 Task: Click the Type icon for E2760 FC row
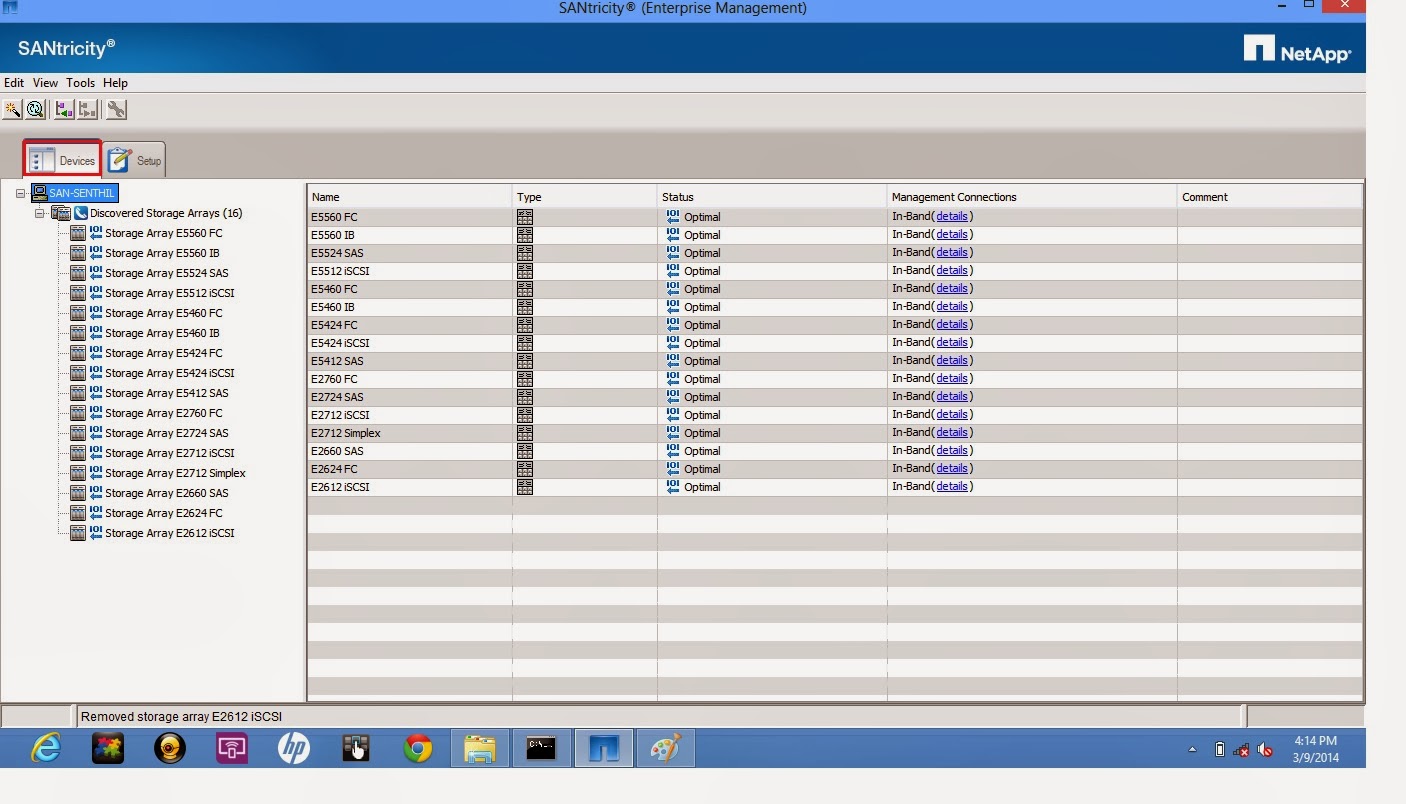click(524, 378)
